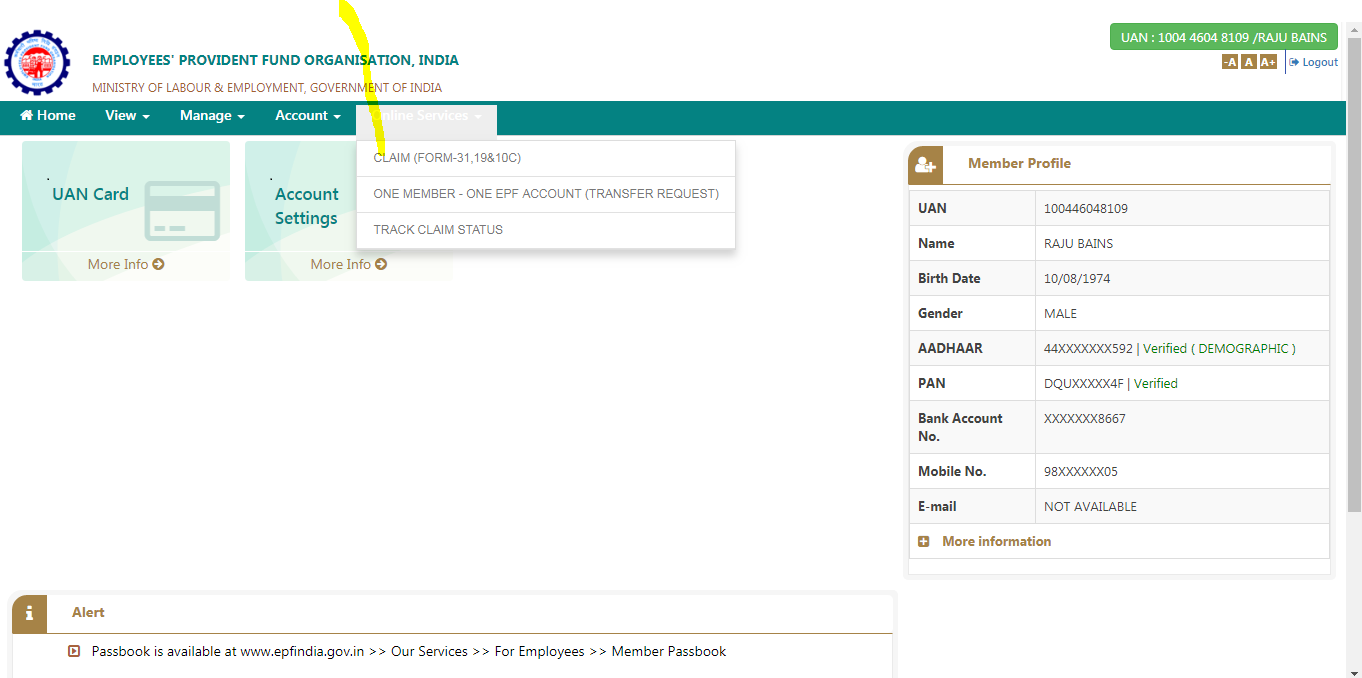
Task: Click the E-mail value NOT AVAILABLE
Action: tap(1091, 507)
